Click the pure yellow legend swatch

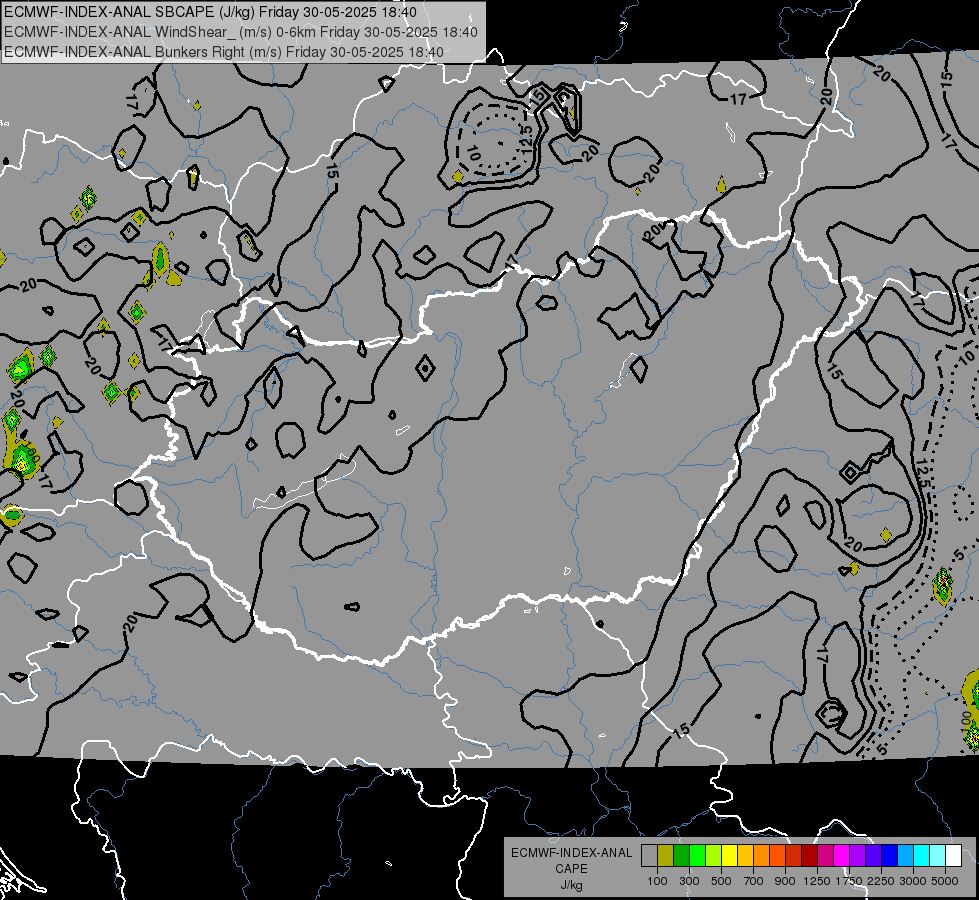pyautogui.click(x=729, y=856)
